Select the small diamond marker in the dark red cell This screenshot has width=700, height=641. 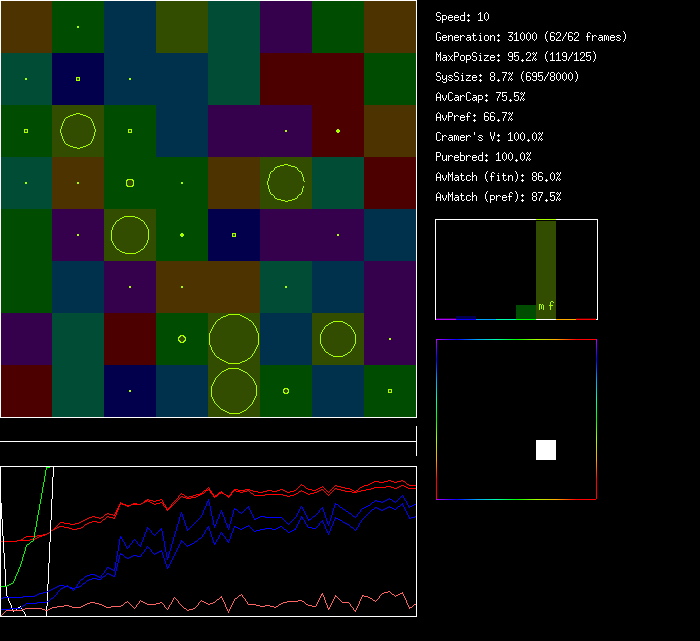tap(338, 131)
